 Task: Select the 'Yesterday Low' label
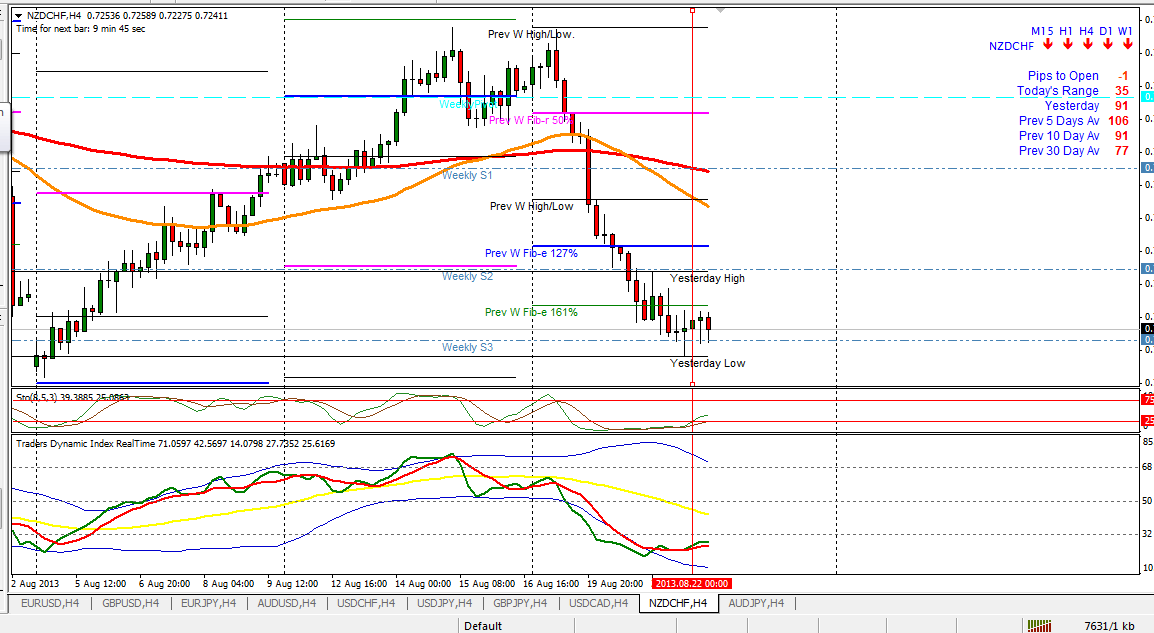(x=707, y=363)
